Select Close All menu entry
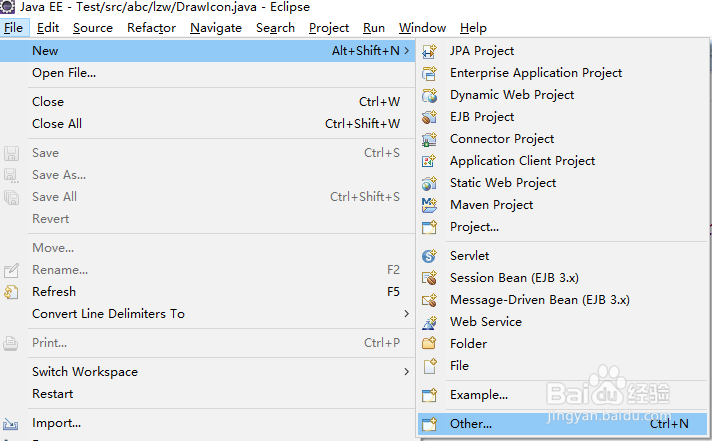The image size is (712, 441). (x=208, y=124)
